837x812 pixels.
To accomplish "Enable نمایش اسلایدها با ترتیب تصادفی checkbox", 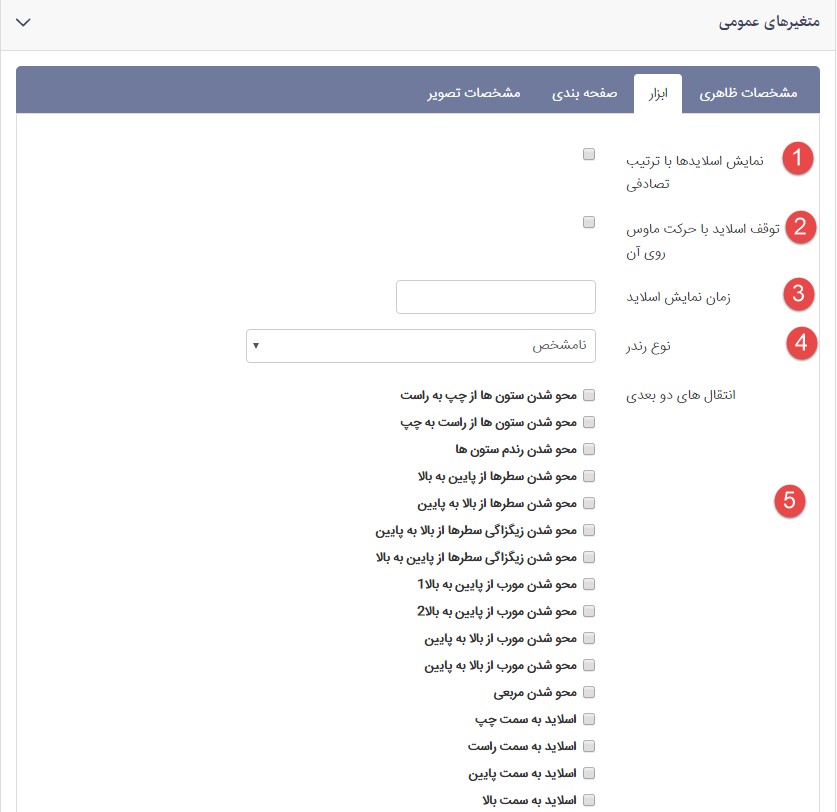I will pyautogui.click(x=589, y=154).
